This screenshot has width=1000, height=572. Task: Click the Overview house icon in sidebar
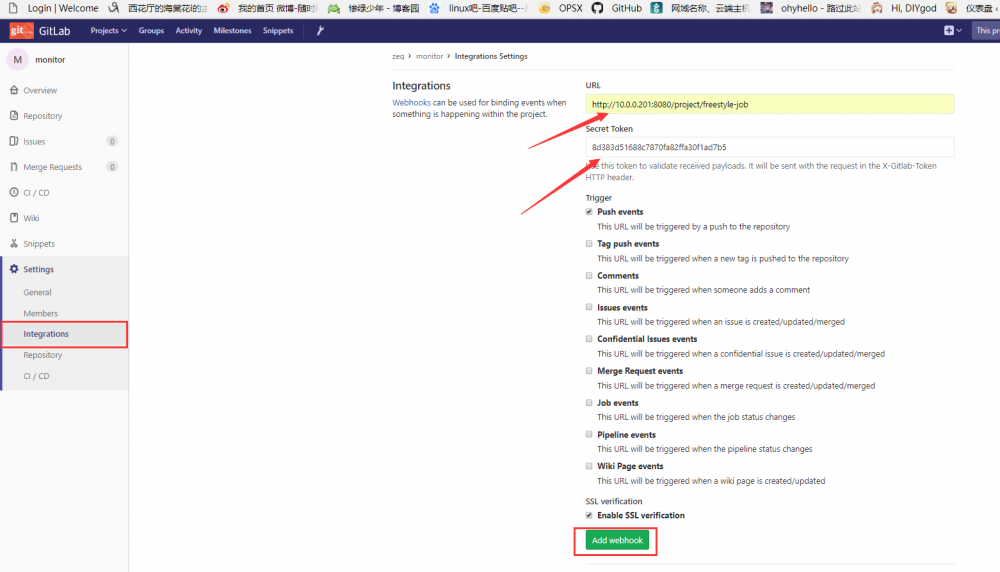tap(14, 90)
